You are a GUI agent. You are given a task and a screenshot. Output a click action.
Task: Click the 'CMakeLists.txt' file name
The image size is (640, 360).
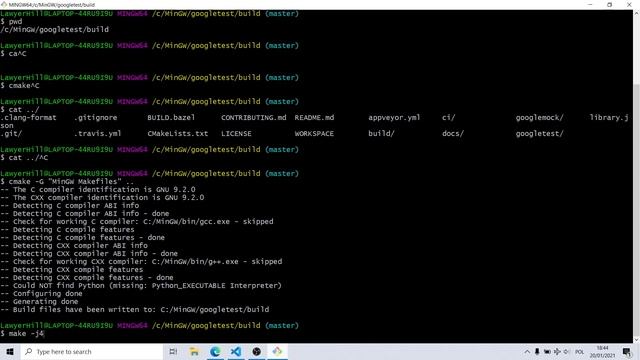178,133
